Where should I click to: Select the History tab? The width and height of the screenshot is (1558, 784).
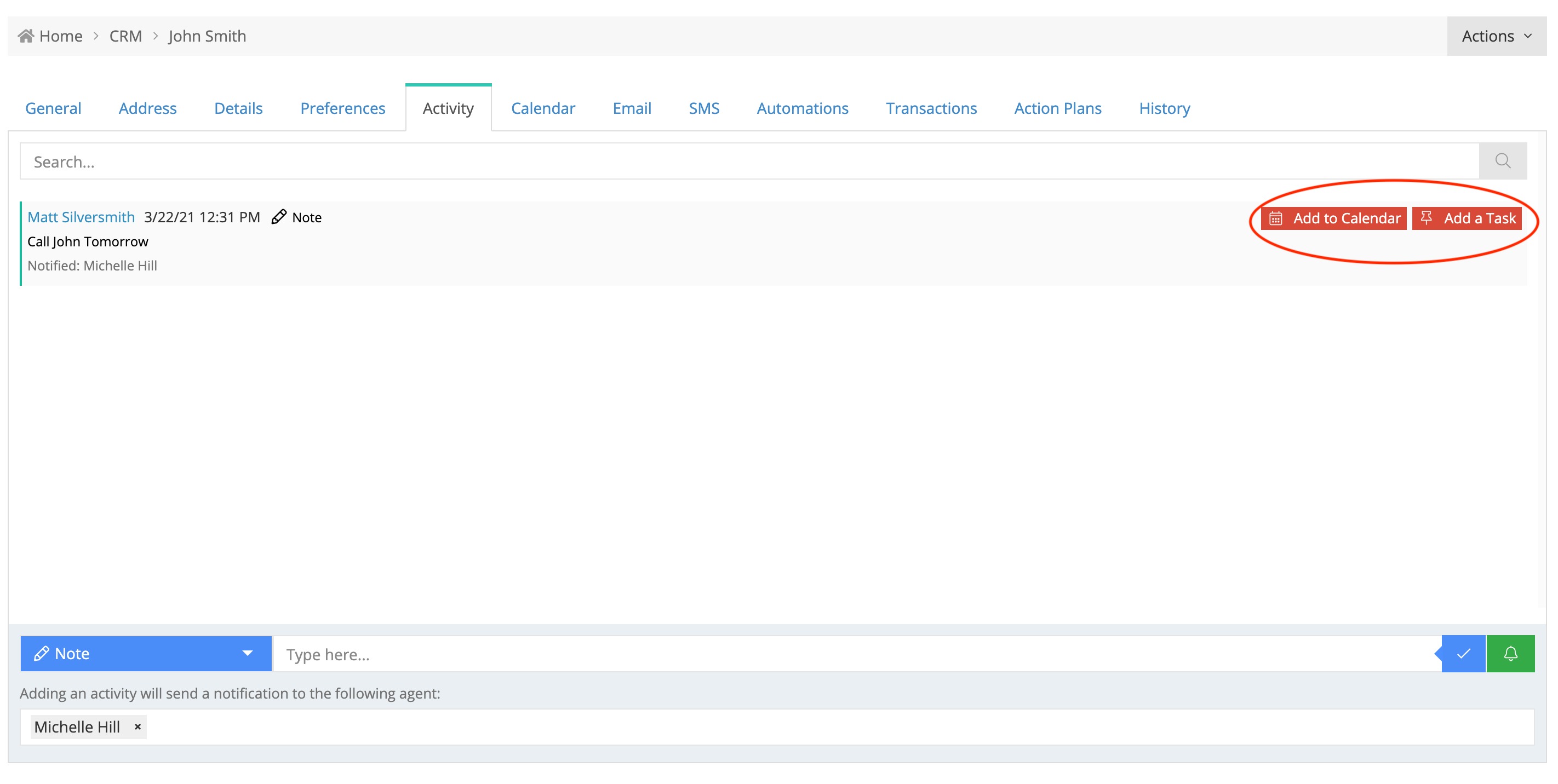pyautogui.click(x=1164, y=108)
